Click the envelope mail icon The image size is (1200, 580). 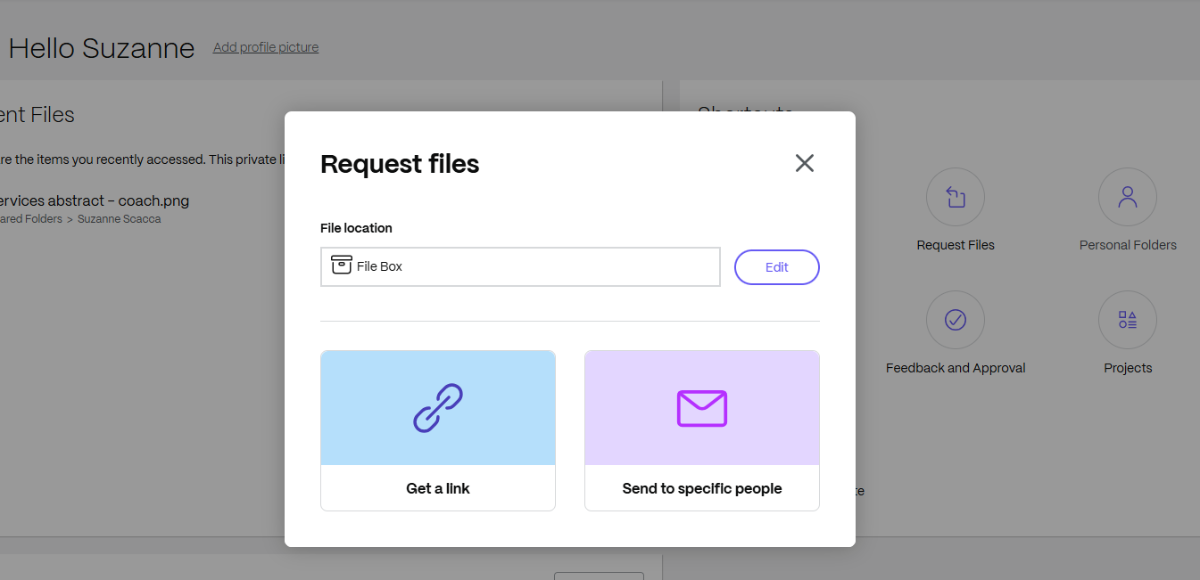pos(702,408)
